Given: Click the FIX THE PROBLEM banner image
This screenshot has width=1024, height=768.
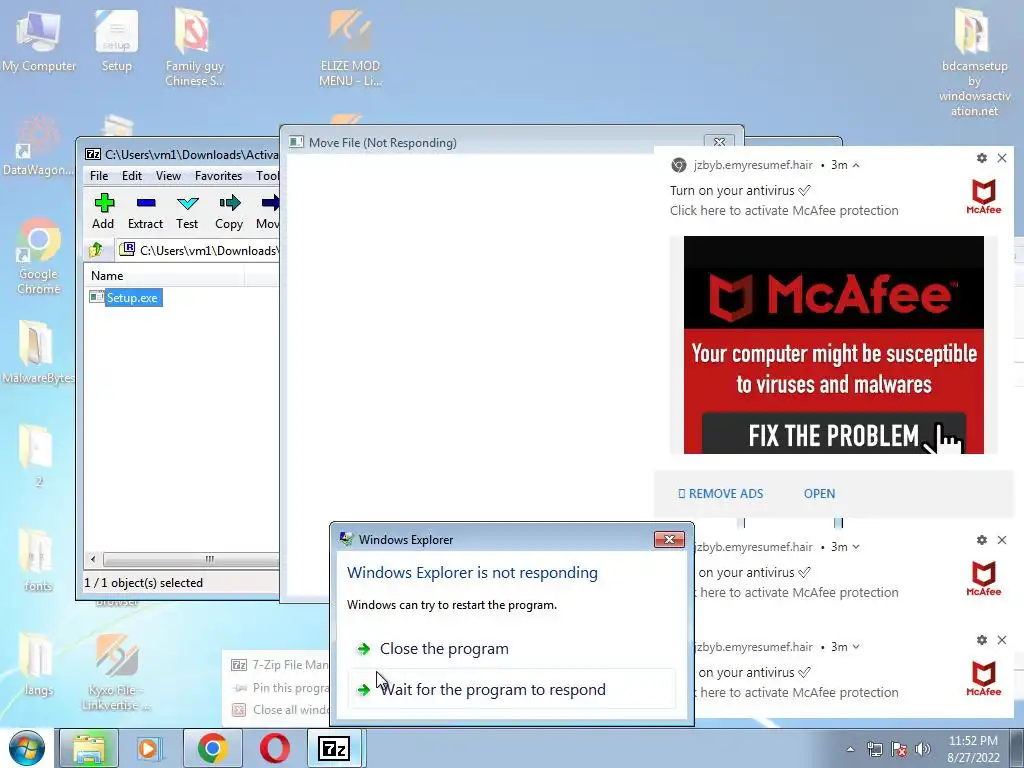Looking at the screenshot, I should pyautogui.click(x=833, y=345).
